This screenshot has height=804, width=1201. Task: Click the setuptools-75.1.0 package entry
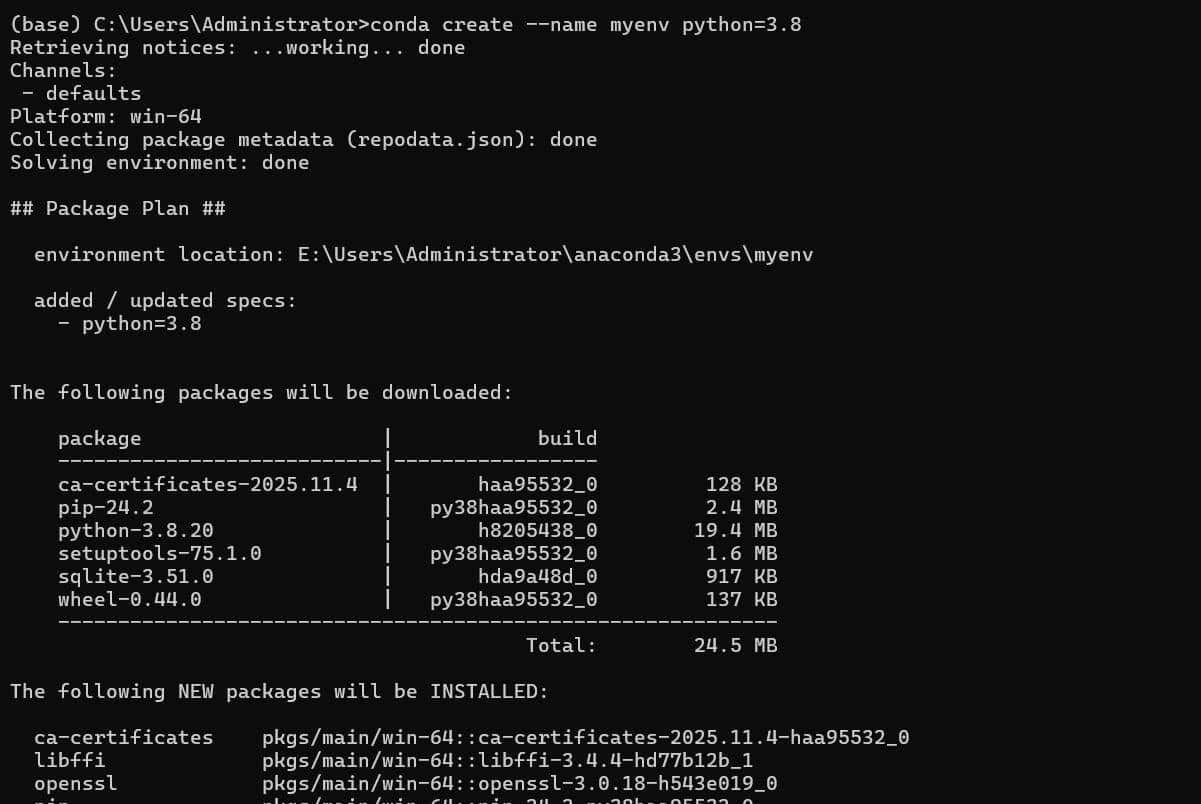pyautogui.click(x=159, y=553)
